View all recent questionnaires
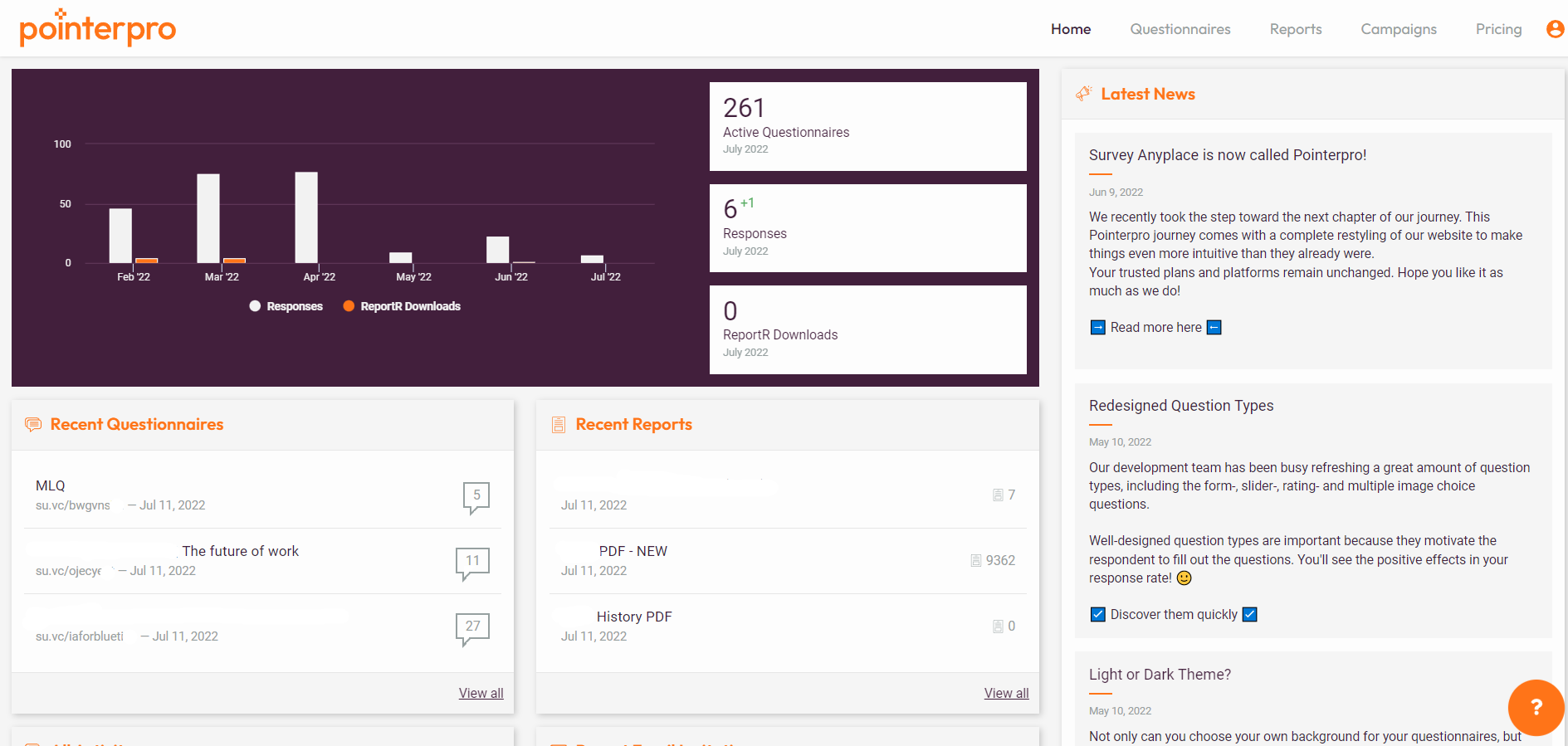The width and height of the screenshot is (1568, 746). pyautogui.click(x=481, y=694)
